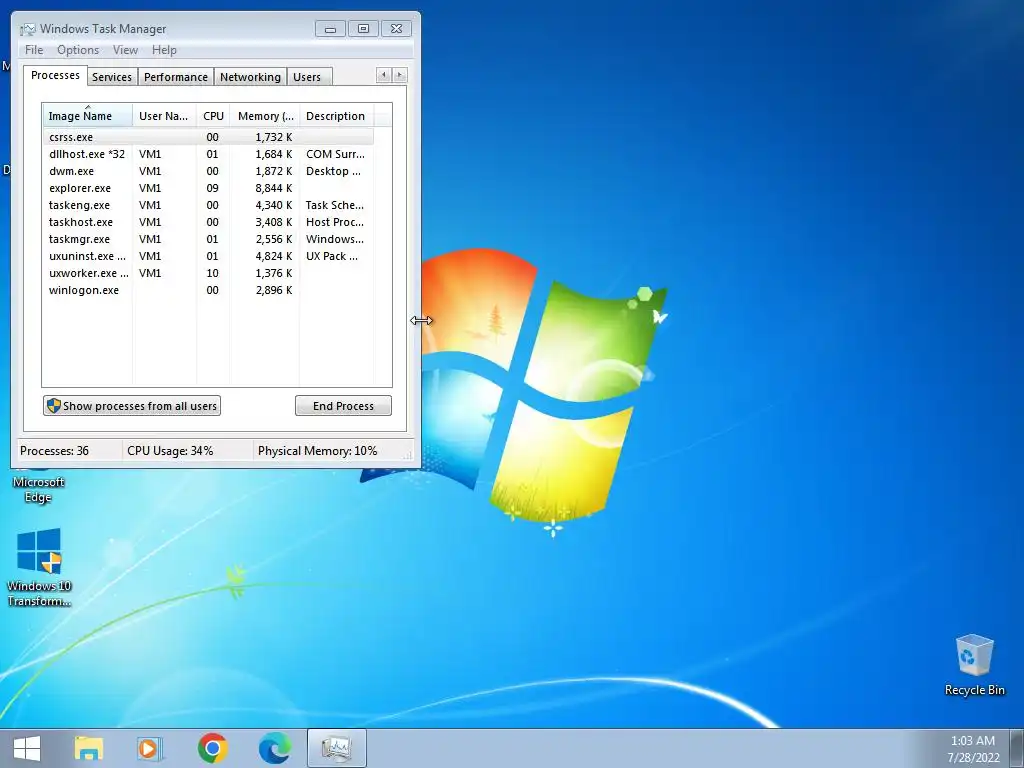Click the 8,844 K memory value
This screenshot has width=1024, height=768.
pyautogui.click(x=274, y=188)
